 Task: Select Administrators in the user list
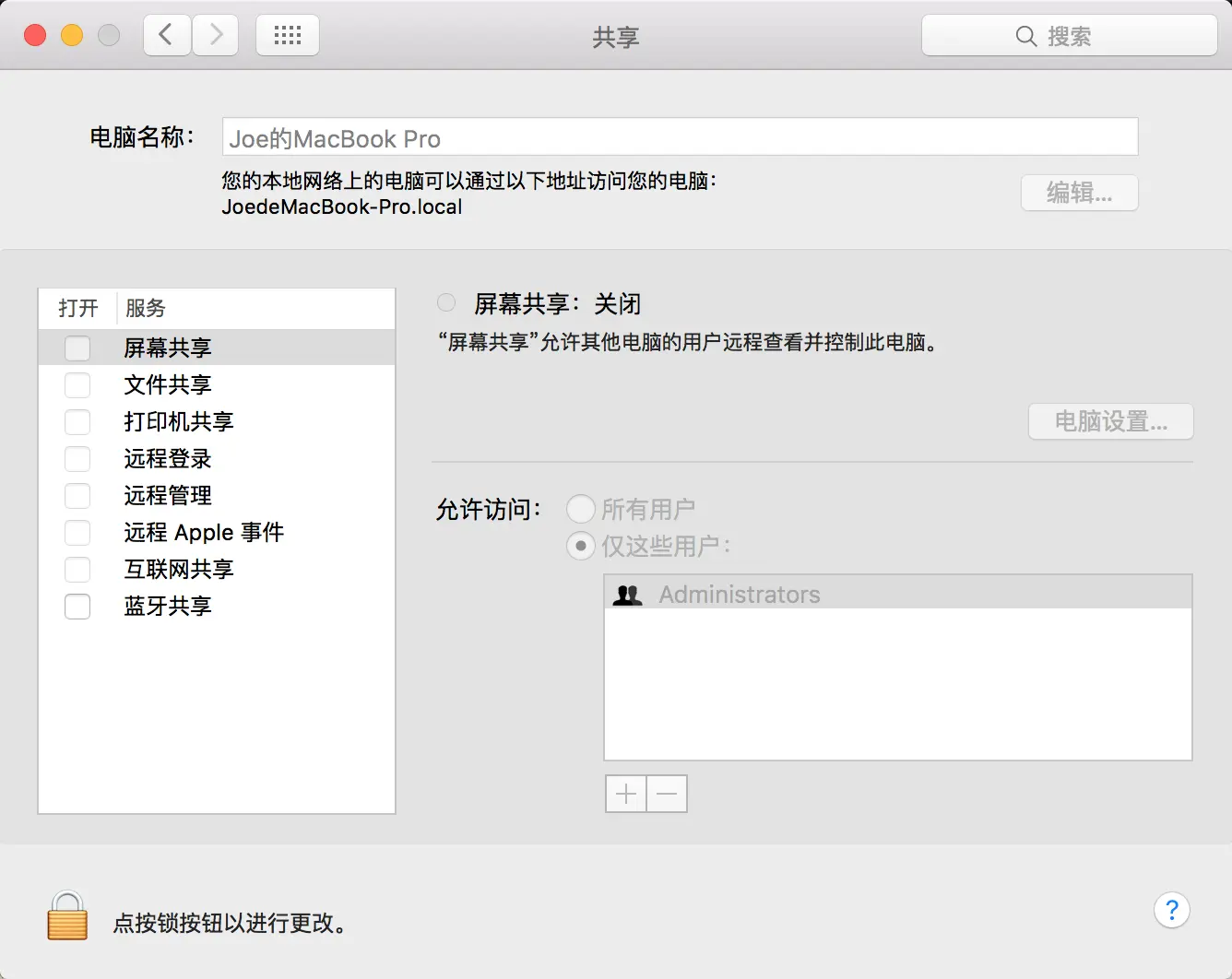897,595
